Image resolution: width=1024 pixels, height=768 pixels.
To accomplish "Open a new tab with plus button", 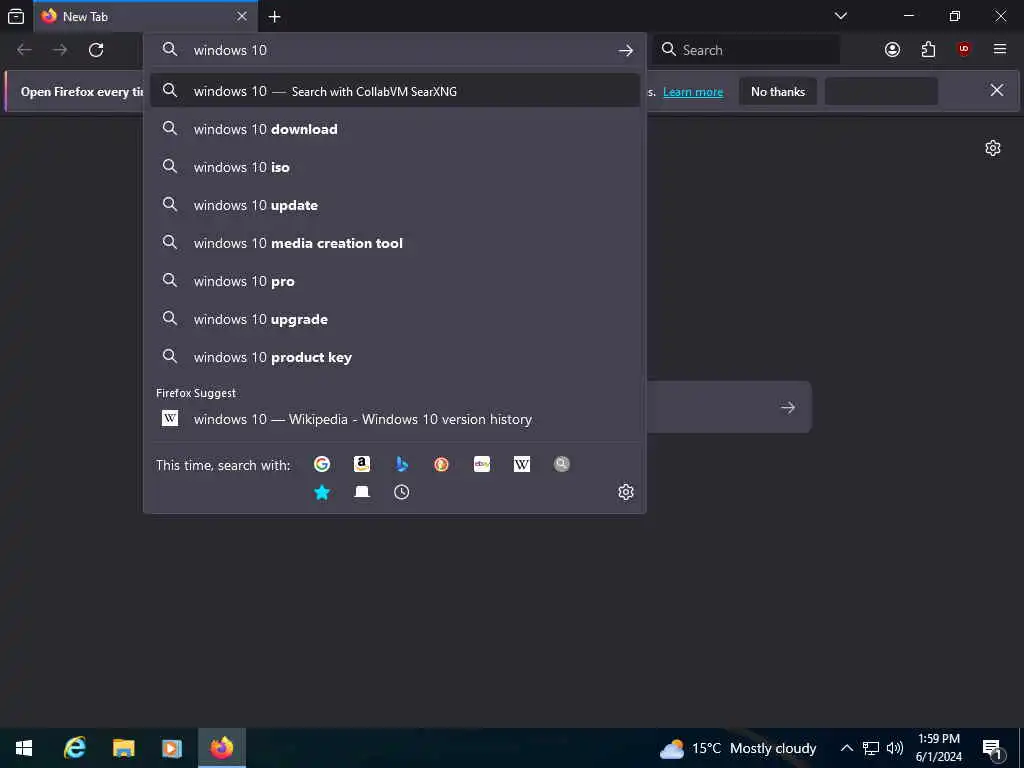I will point(275,16).
